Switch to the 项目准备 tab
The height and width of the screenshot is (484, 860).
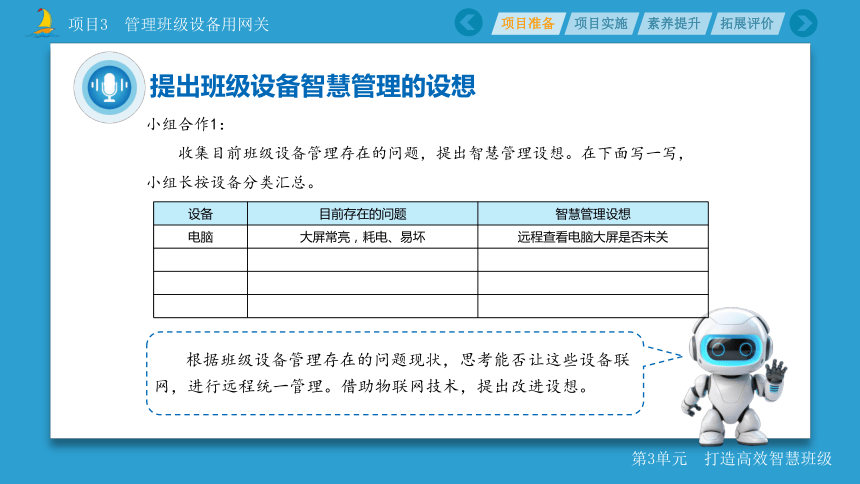click(528, 24)
